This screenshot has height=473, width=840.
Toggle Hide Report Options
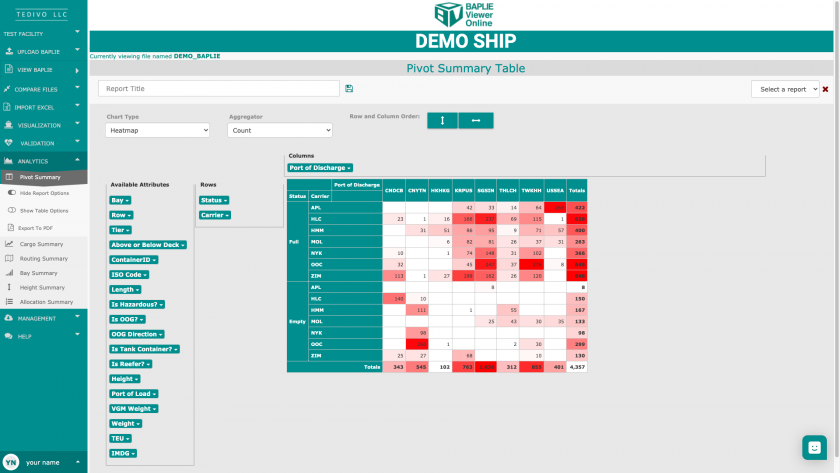tap(44, 193)
